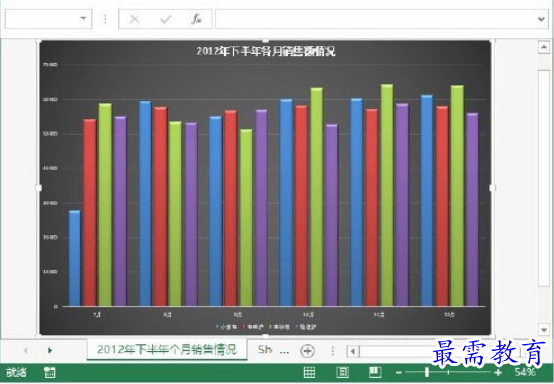Click the 就绪 status bar text
The height and width of the screenshot is (384, 554).
pos(16,372)
